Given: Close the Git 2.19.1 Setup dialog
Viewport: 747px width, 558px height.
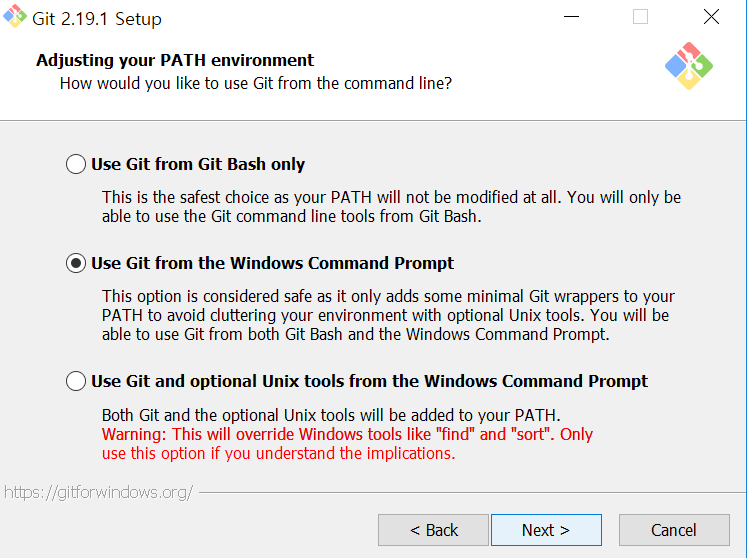Looking at the screenshot, I should (x=711, y=17).
